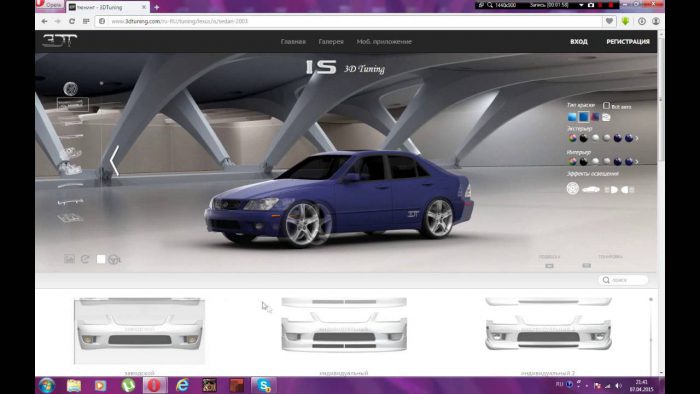Click the parts search field
The image size is (700, 394).
pyautogui.click(x=623, y=280)
